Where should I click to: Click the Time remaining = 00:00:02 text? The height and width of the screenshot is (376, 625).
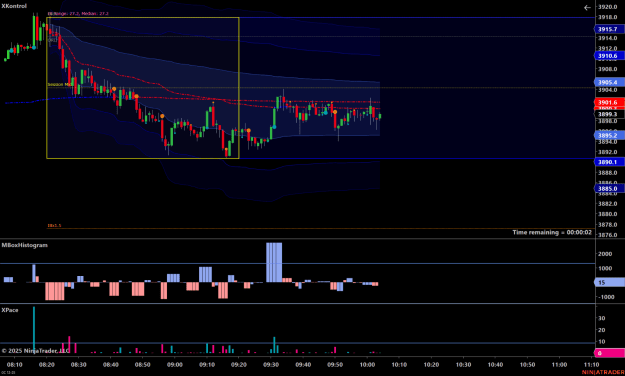coord(552,232)
